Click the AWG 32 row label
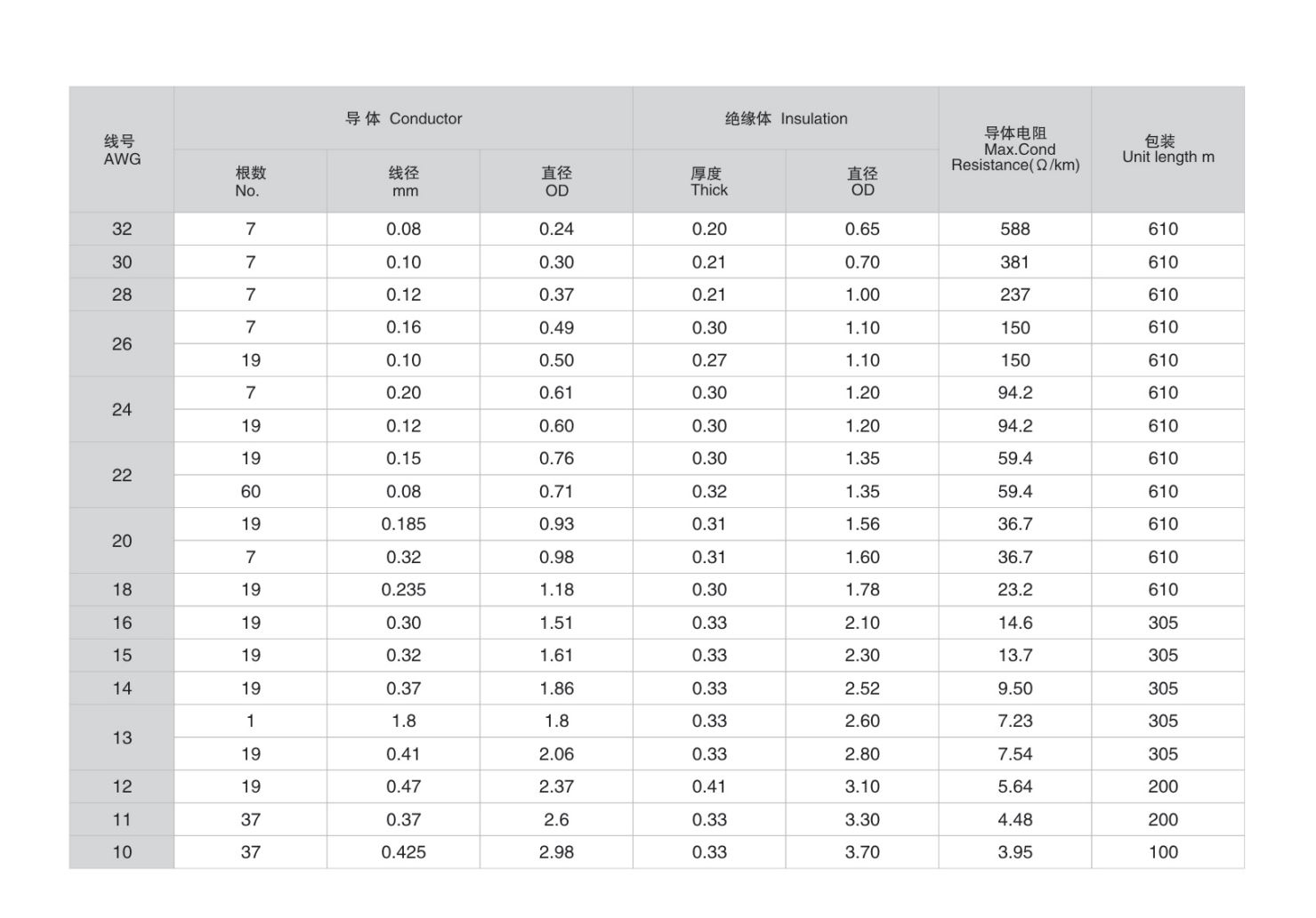Screen dimensions: 1316x918 tap(122, 229)
